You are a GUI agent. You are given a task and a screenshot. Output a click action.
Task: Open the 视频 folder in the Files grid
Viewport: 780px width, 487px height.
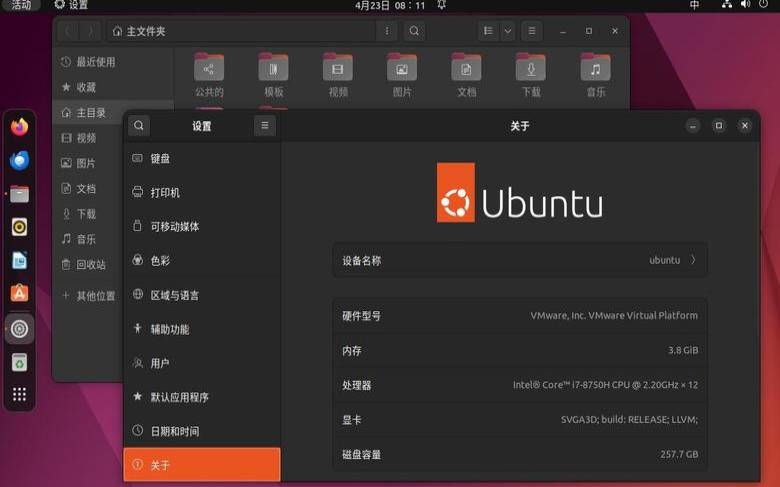[x=338, y=75]
